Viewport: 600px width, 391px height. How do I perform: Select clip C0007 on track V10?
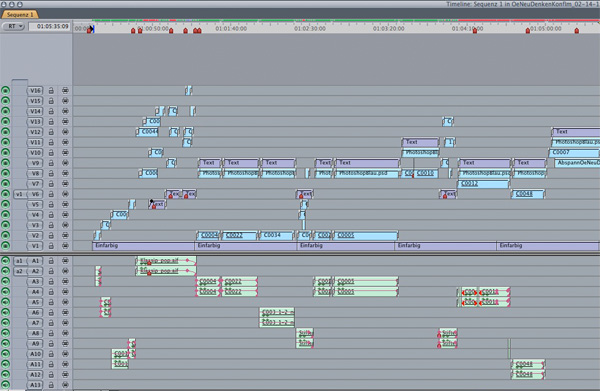[574, 152]
